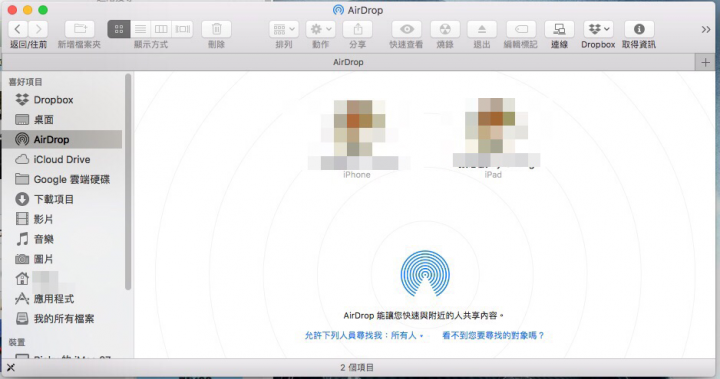
Task: Open 應用程式 Applications in the sidebar
Action: point(63,299)
